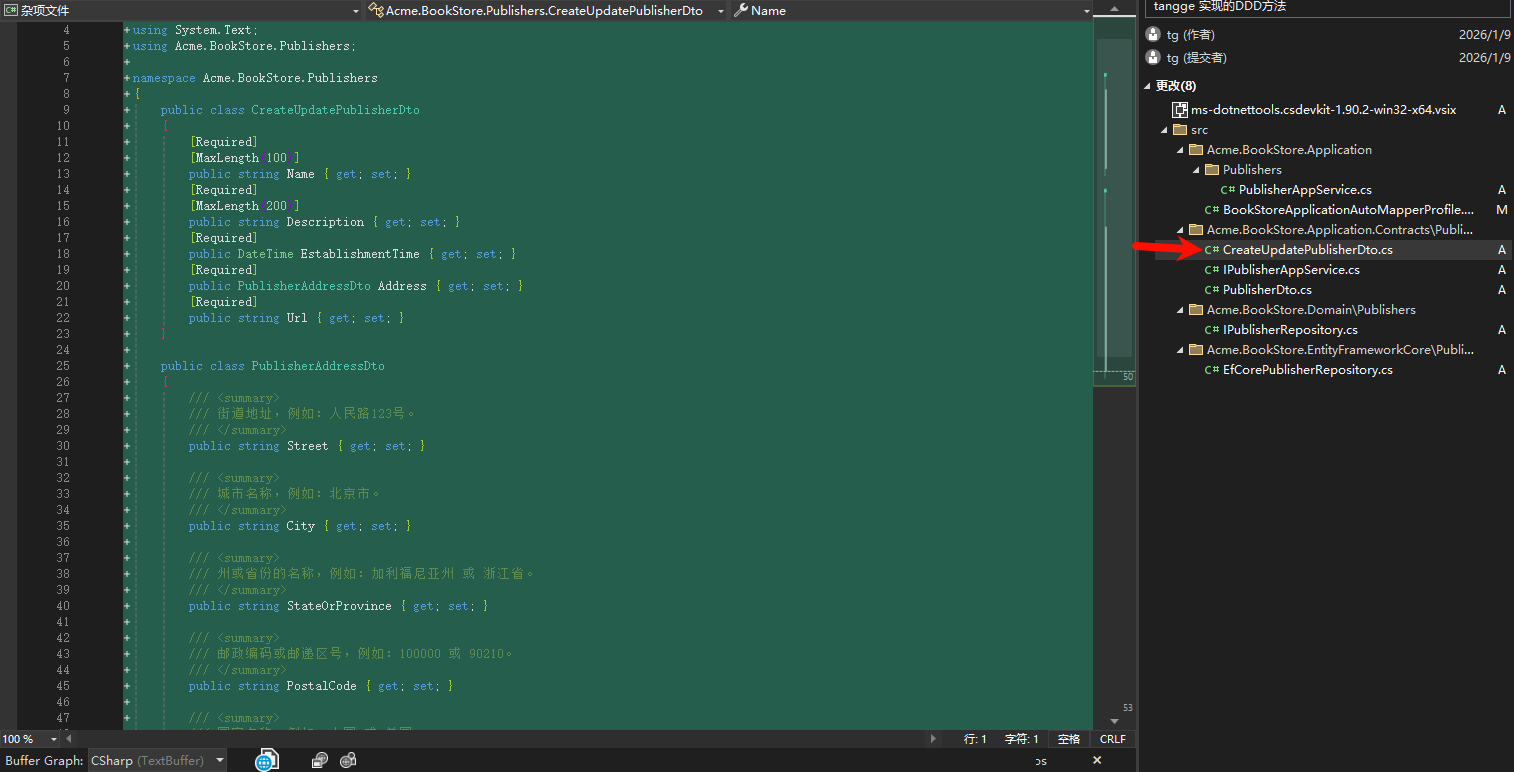Click the 行: 1 line indicator

(x=975, y=739)
